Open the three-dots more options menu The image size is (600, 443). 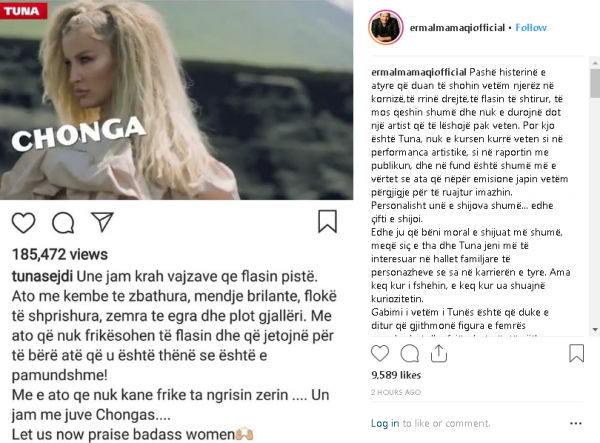coord(576,423)
